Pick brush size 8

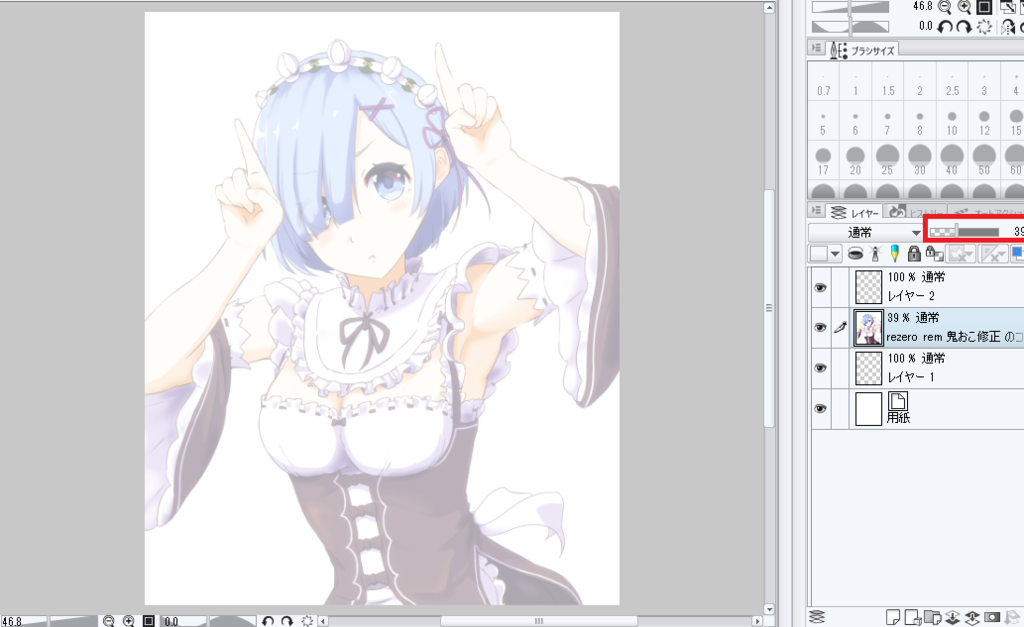click(x=920, y=121)
